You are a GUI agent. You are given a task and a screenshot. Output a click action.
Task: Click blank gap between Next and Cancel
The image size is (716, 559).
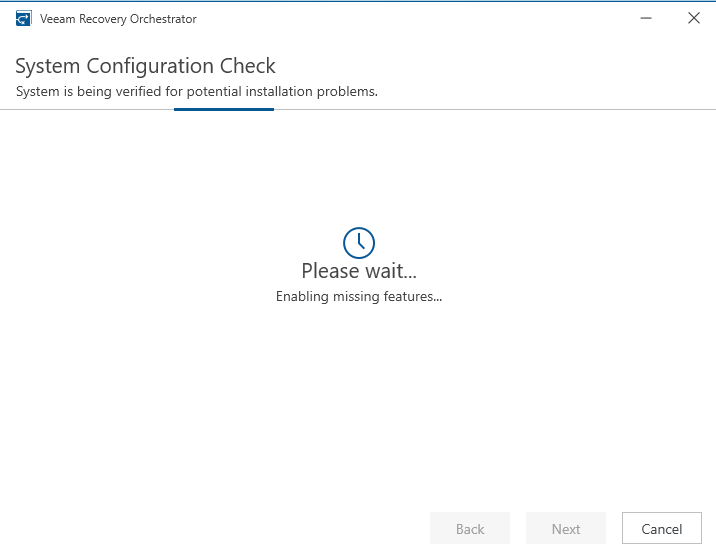click(x=614, y=529)
